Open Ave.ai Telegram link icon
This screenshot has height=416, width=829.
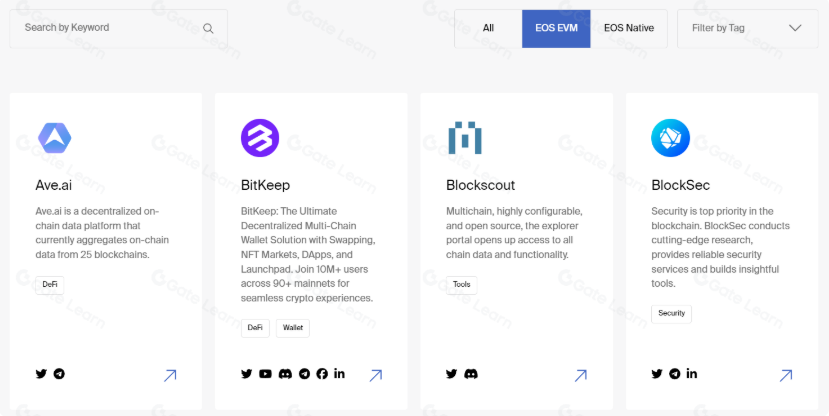pyautogui.click(x=59, y=374)
